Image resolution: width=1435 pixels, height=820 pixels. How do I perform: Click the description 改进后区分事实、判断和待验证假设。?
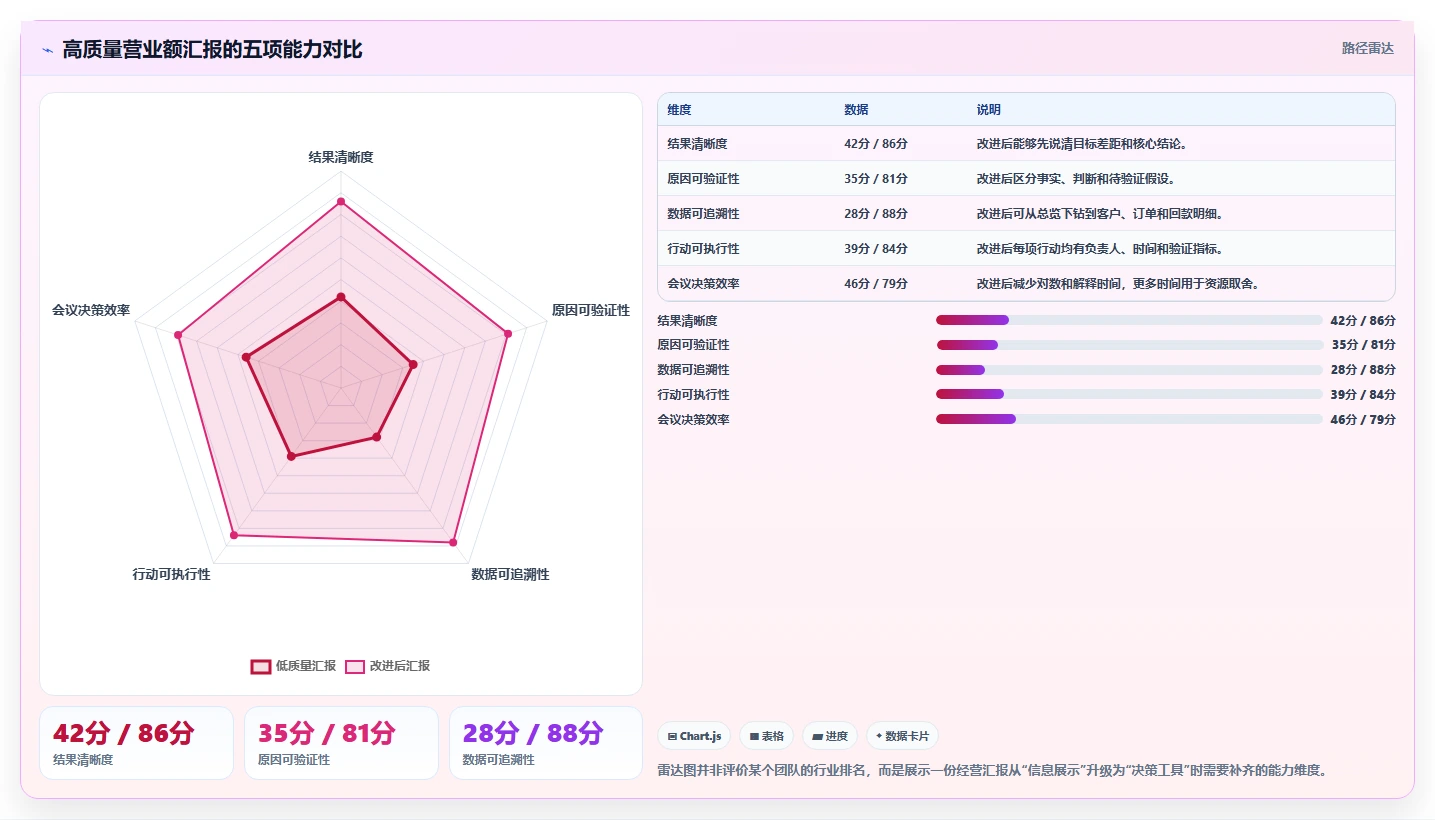point(1076,179)
